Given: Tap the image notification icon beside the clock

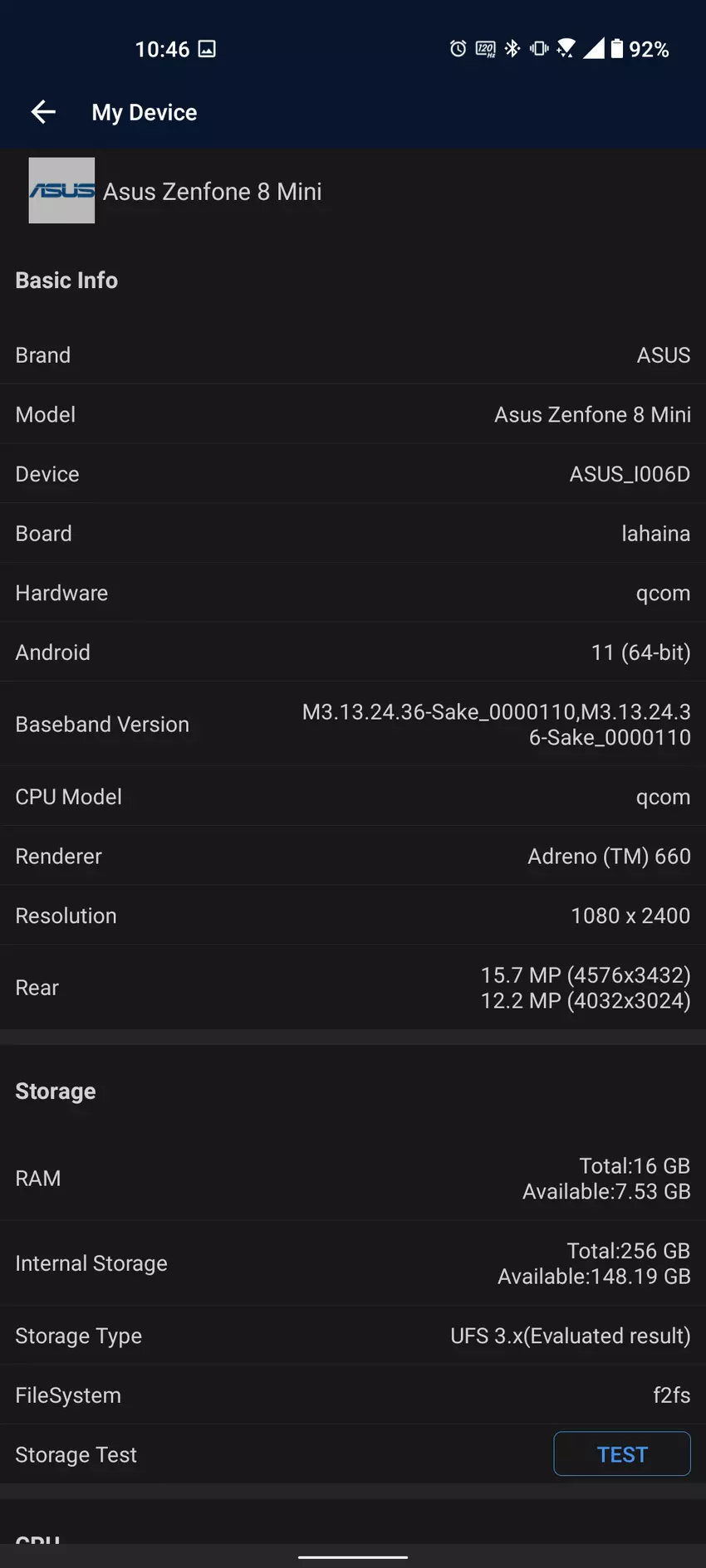Looking at the screenshot, I should [207, 49].
